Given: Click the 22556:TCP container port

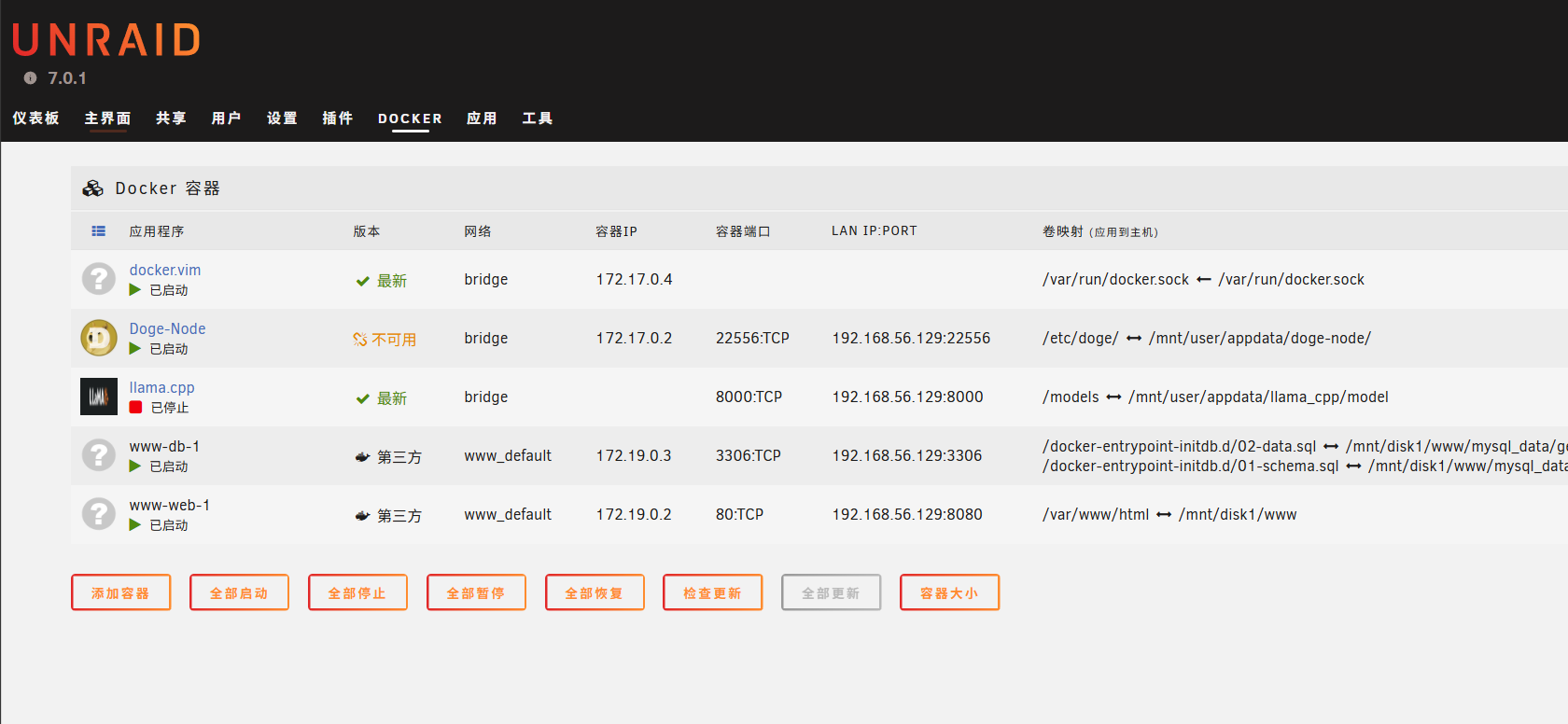Looking at the screenshot, I should [752, 338].
